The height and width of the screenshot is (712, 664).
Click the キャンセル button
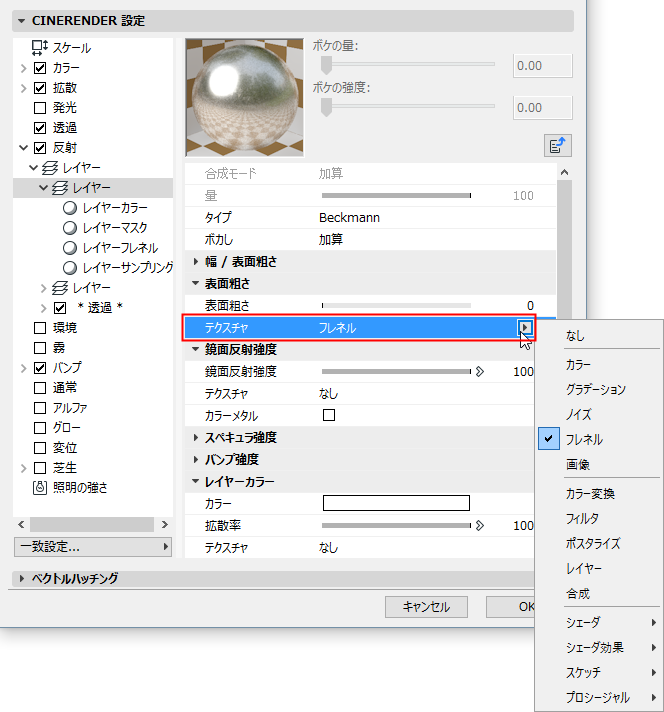click(426, 607)
